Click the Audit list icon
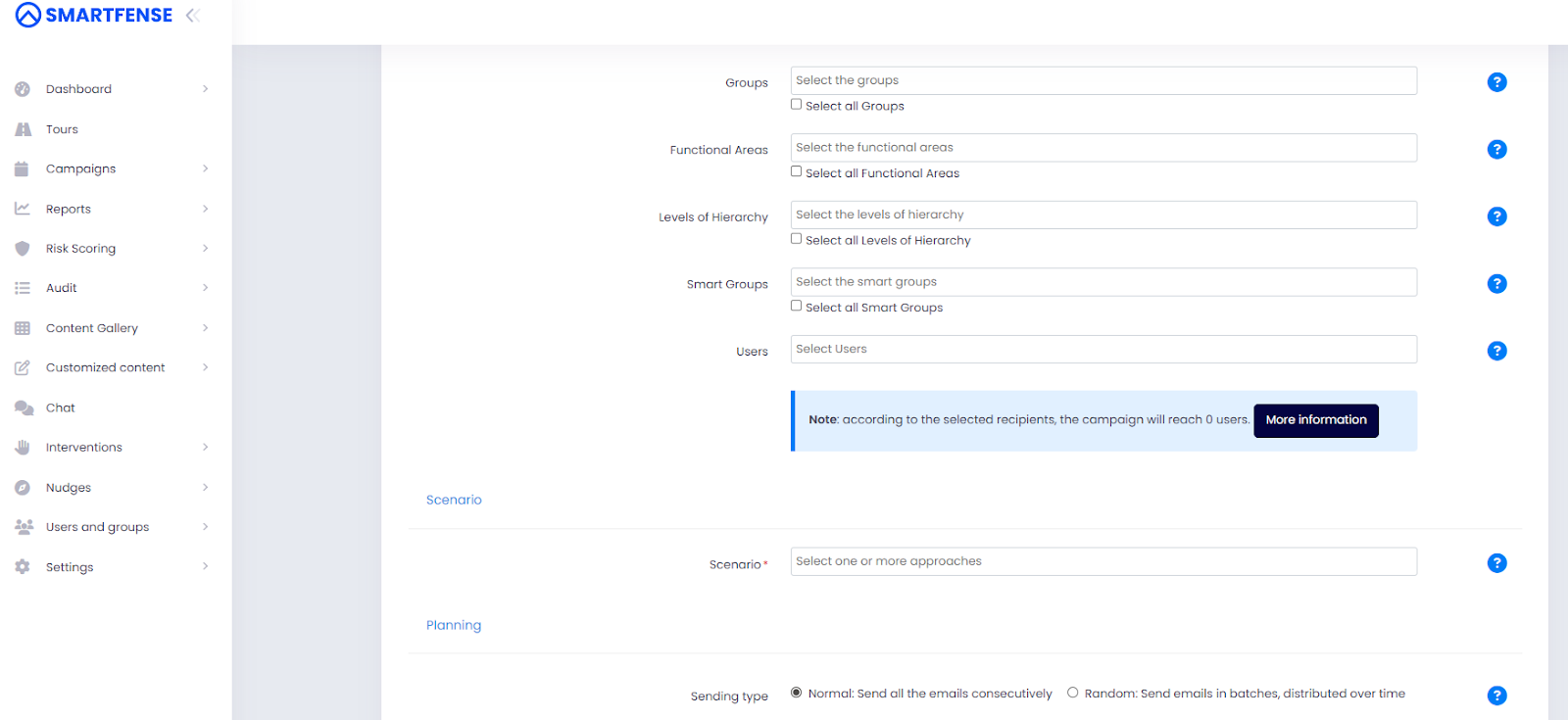 coord(23,288)
